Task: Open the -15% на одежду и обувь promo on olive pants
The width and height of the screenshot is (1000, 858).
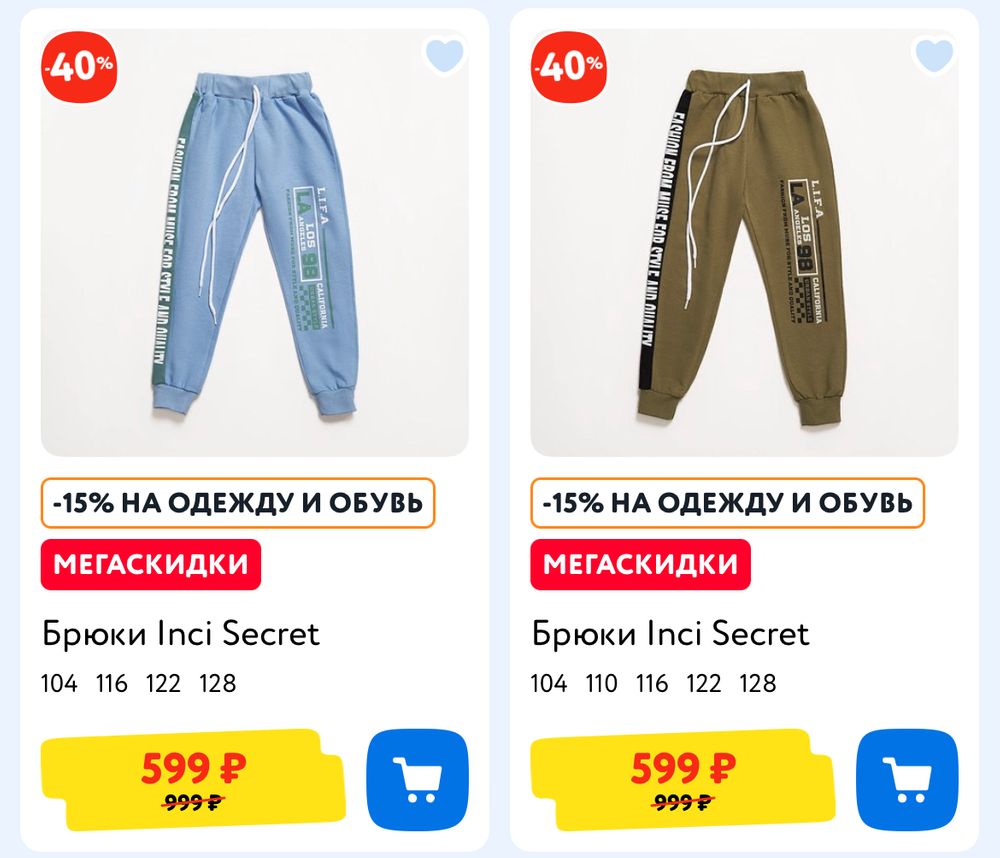Action: click(728, 503)
